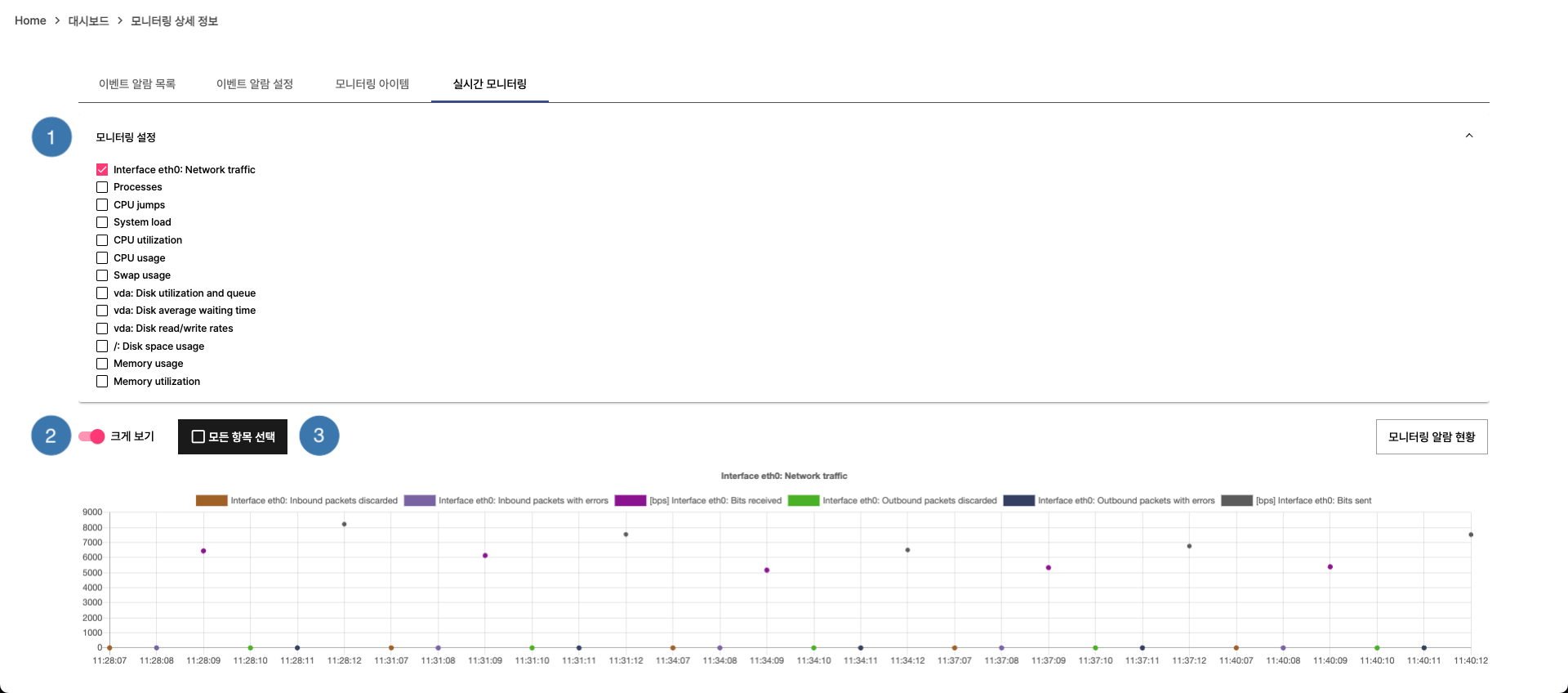Click the Bits sent gray legend swatch
This screenshot has width=1568, height=693.
(x=1236, y=501)
